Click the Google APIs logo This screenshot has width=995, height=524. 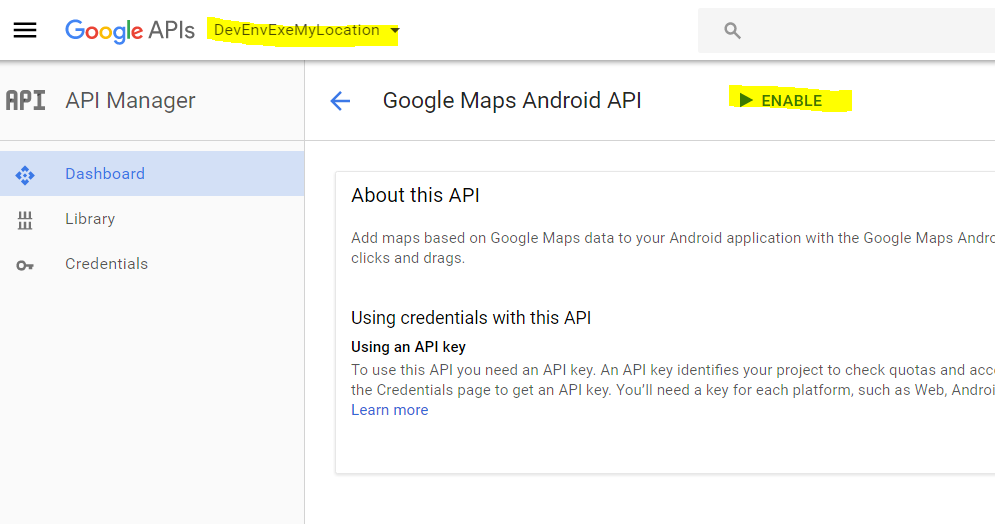tap(130, 30)
